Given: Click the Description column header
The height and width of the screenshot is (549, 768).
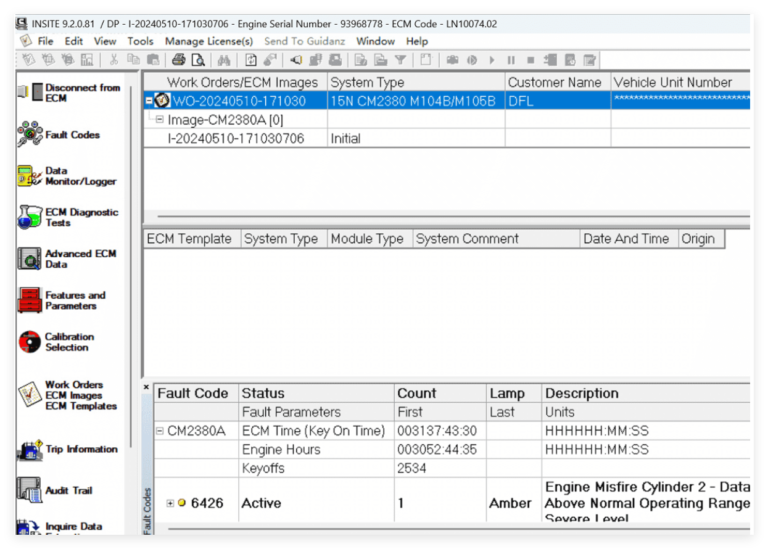Looking at the screenshot, I should [646, 393].
